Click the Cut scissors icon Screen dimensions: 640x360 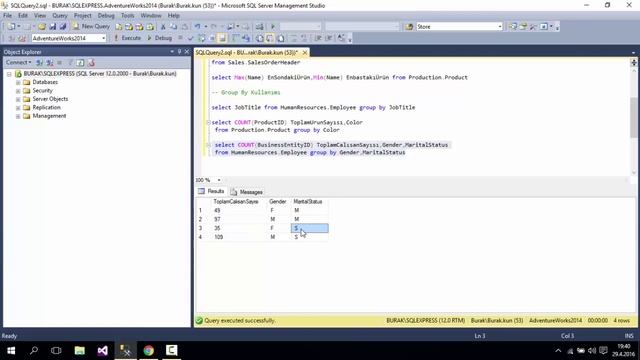coord(163,27)
